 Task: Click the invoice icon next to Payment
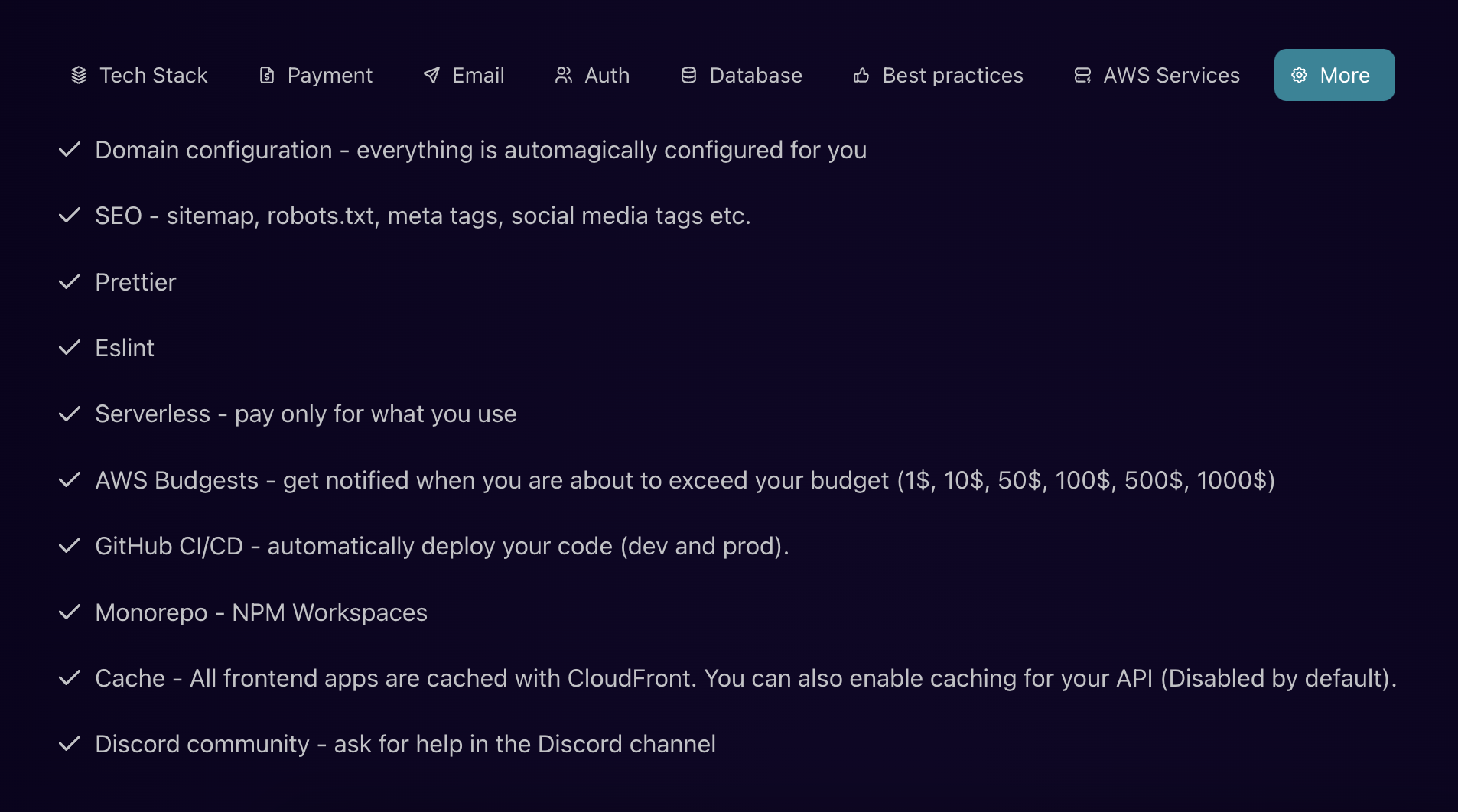267,75
